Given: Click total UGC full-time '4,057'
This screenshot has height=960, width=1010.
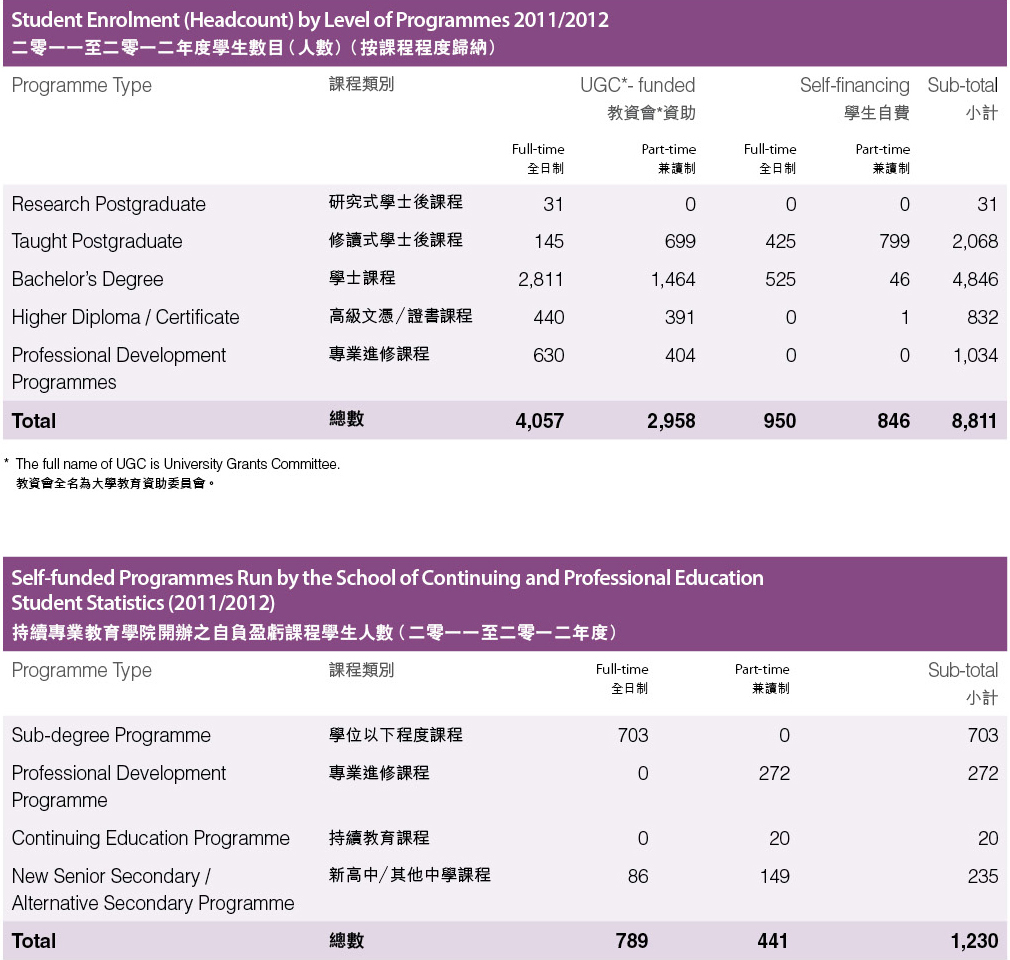Looking at the screenshot, I should (540, 421).
